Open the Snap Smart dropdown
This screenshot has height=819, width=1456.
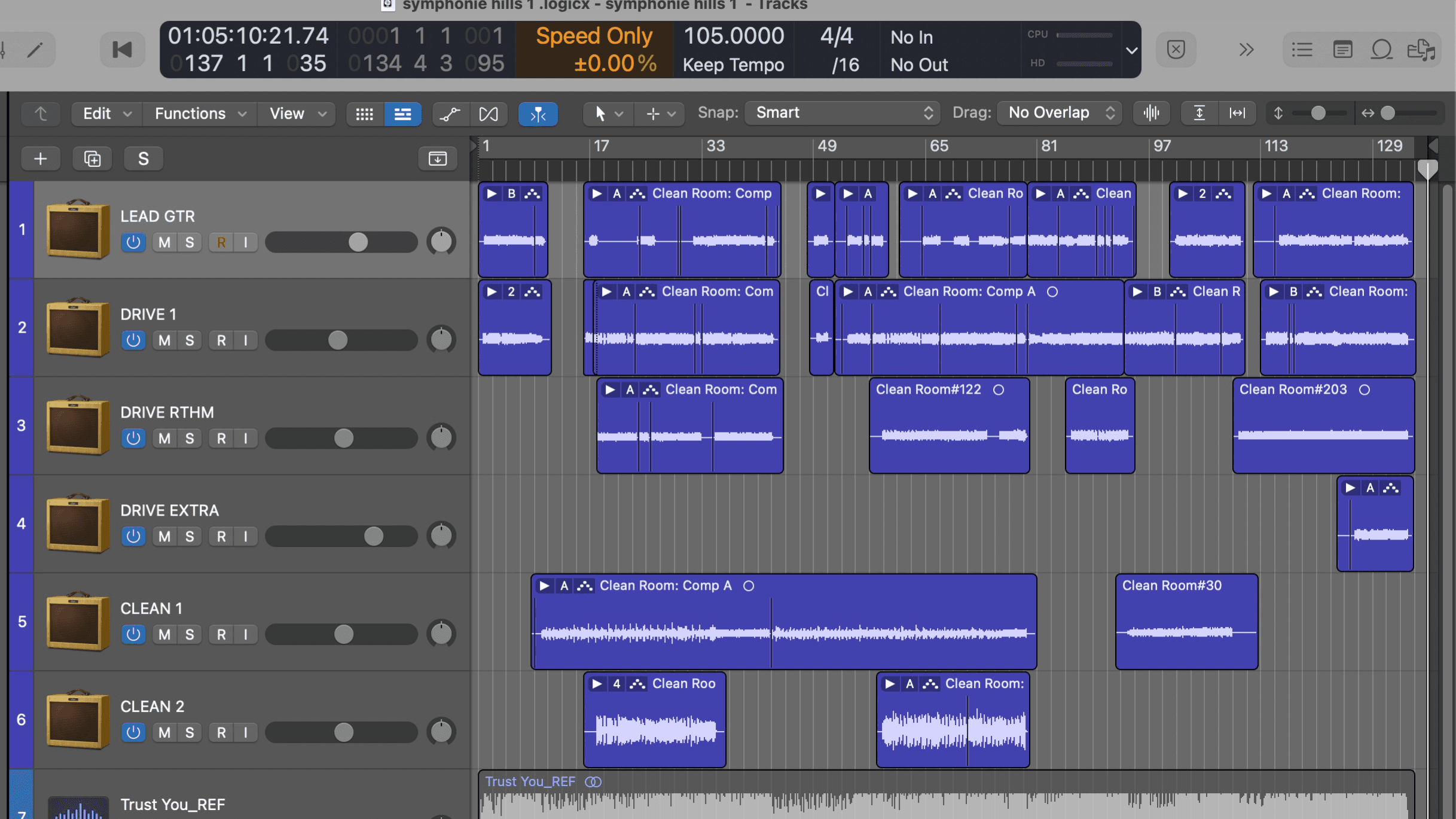842,113
